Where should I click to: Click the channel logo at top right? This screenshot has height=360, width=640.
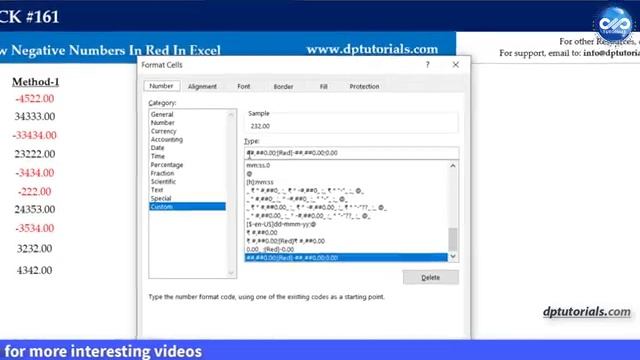(615, 24)
